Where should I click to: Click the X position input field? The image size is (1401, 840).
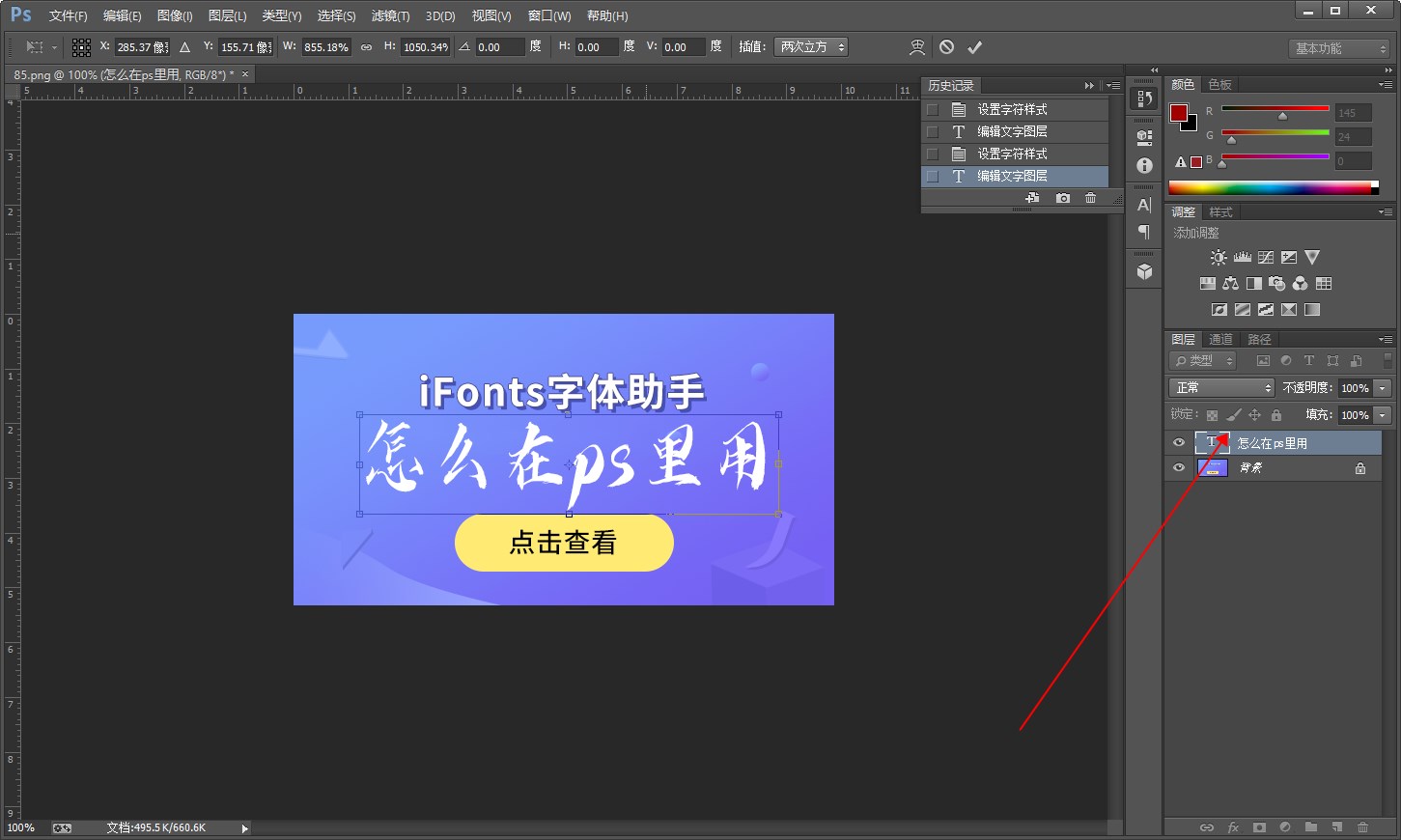(x=143, y=47)
